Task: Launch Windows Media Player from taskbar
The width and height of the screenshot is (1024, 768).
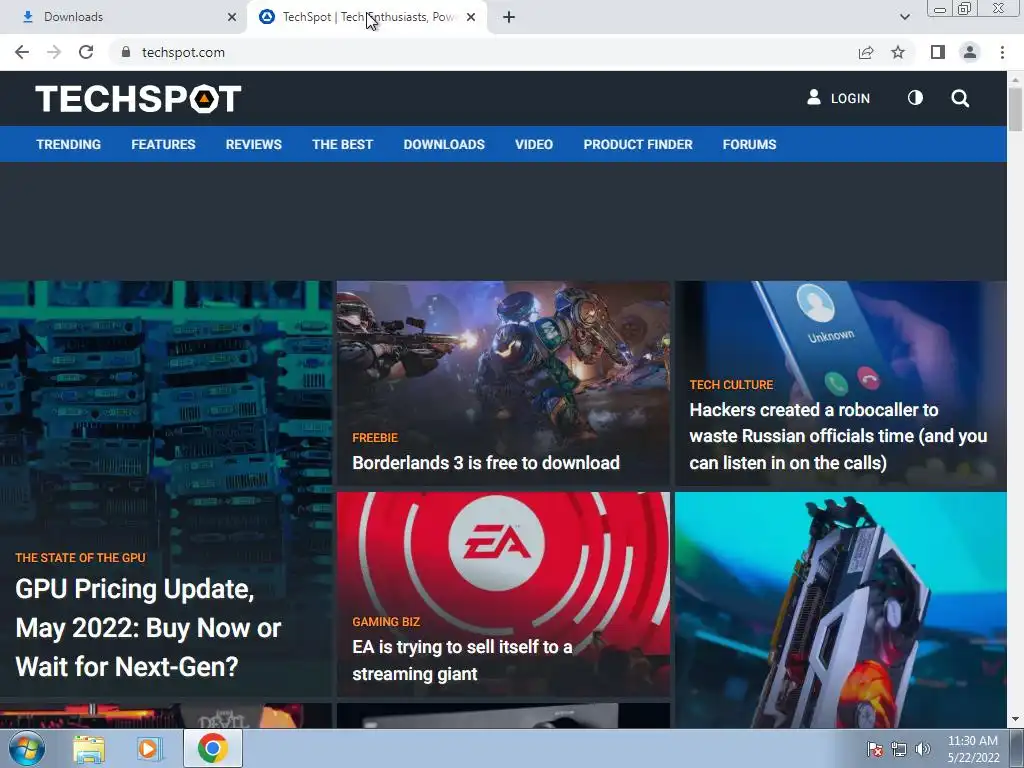Action: click(x=148, y=748)
